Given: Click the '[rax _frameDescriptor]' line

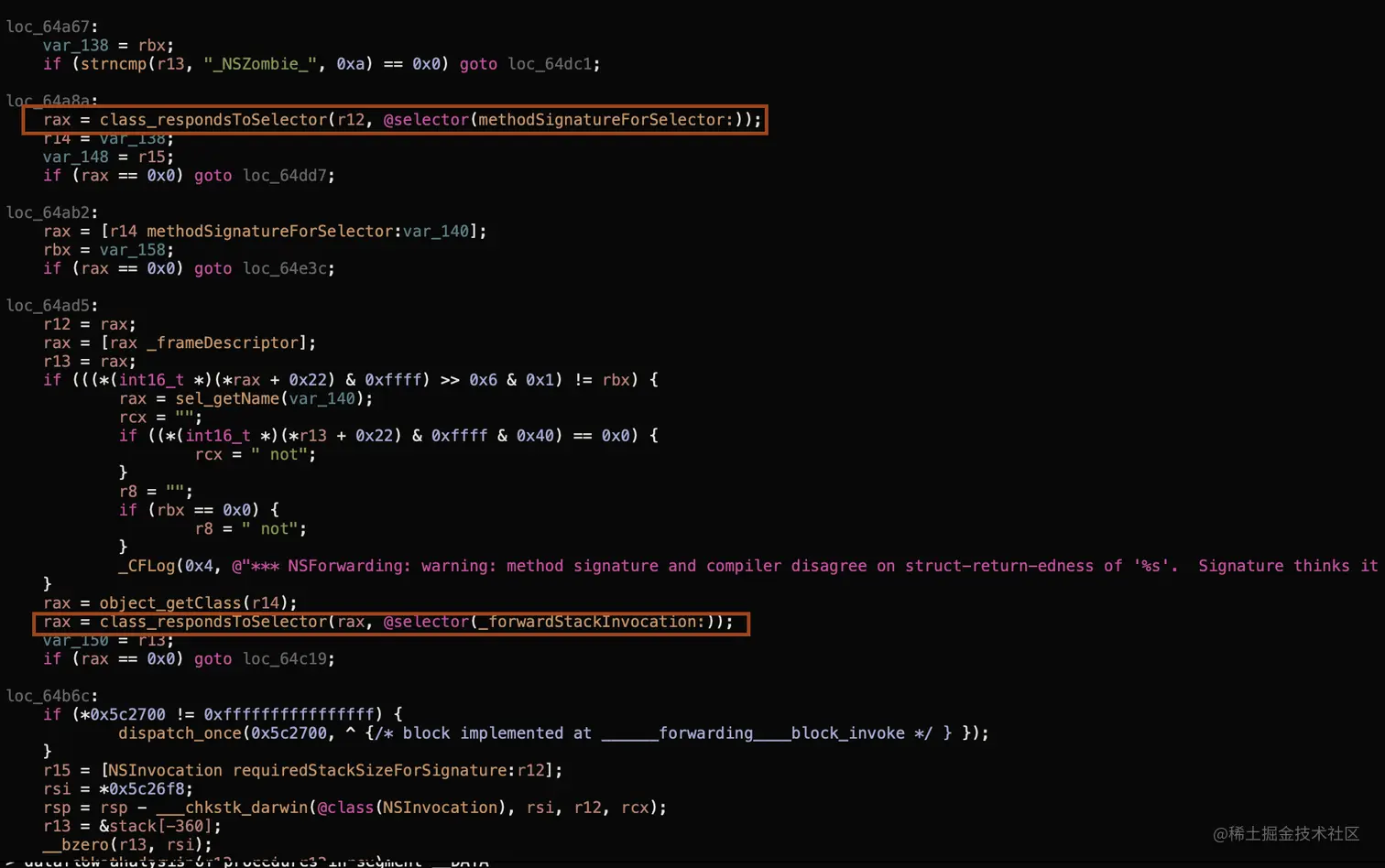Looking at the screenshot, I should pos(180,343).
